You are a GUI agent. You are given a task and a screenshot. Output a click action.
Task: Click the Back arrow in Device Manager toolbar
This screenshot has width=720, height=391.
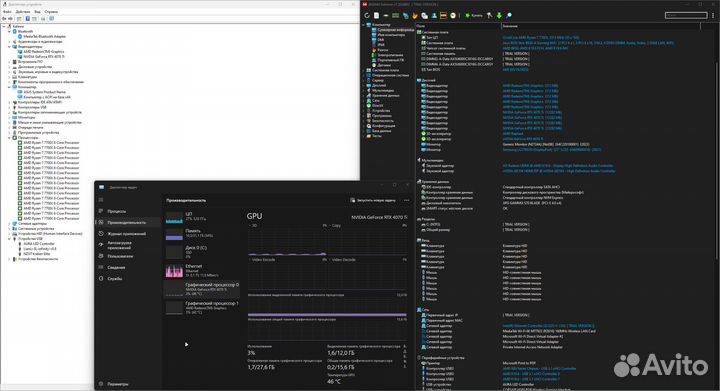point(4,19)
